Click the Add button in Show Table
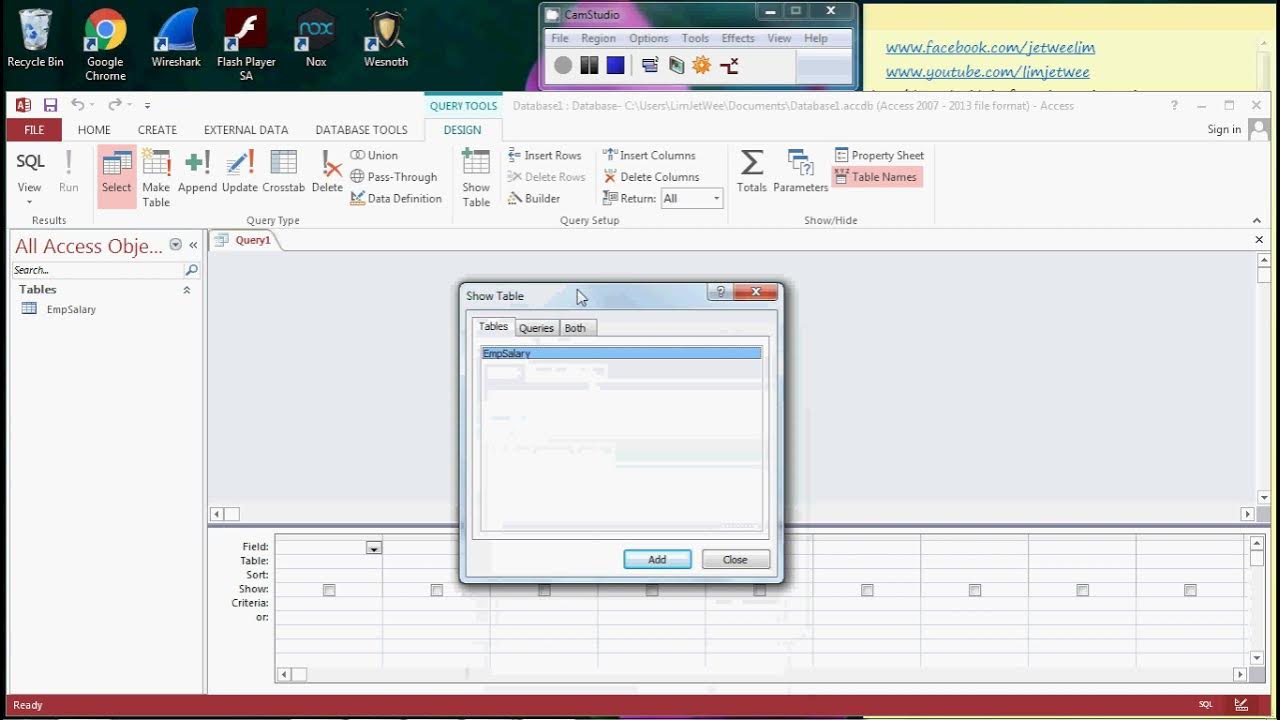 point(657,559)
